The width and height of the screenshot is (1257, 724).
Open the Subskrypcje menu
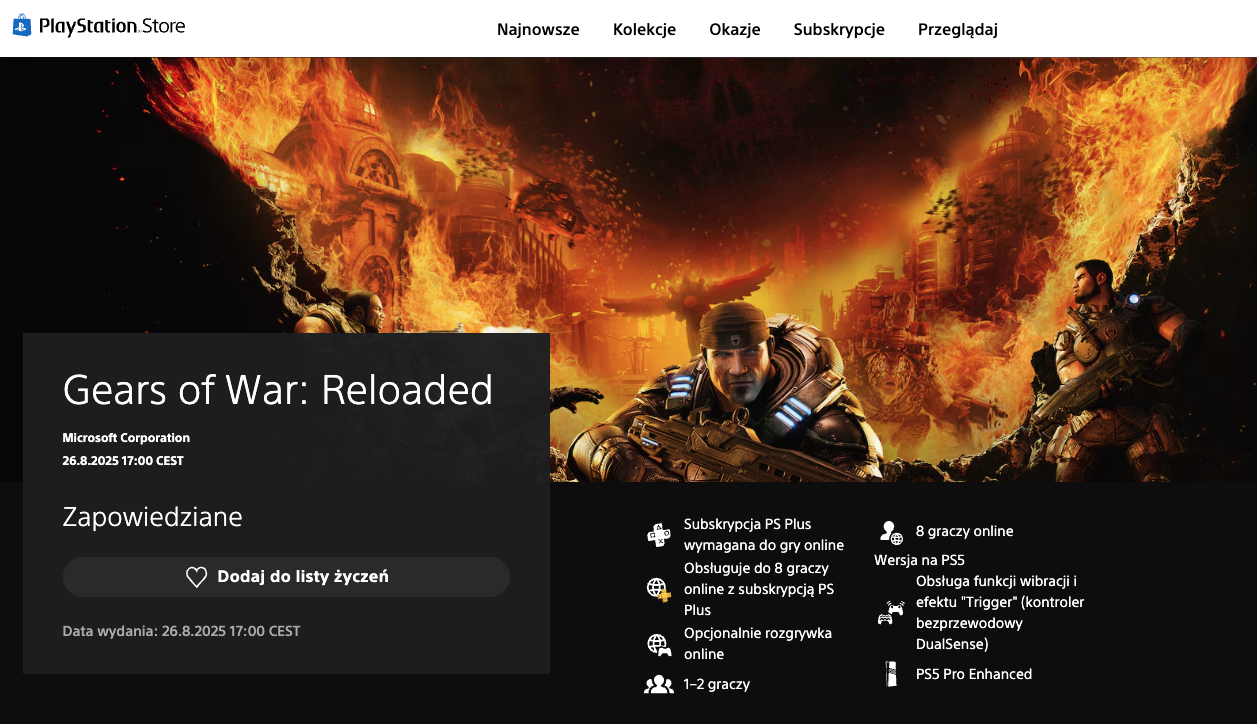839,29
